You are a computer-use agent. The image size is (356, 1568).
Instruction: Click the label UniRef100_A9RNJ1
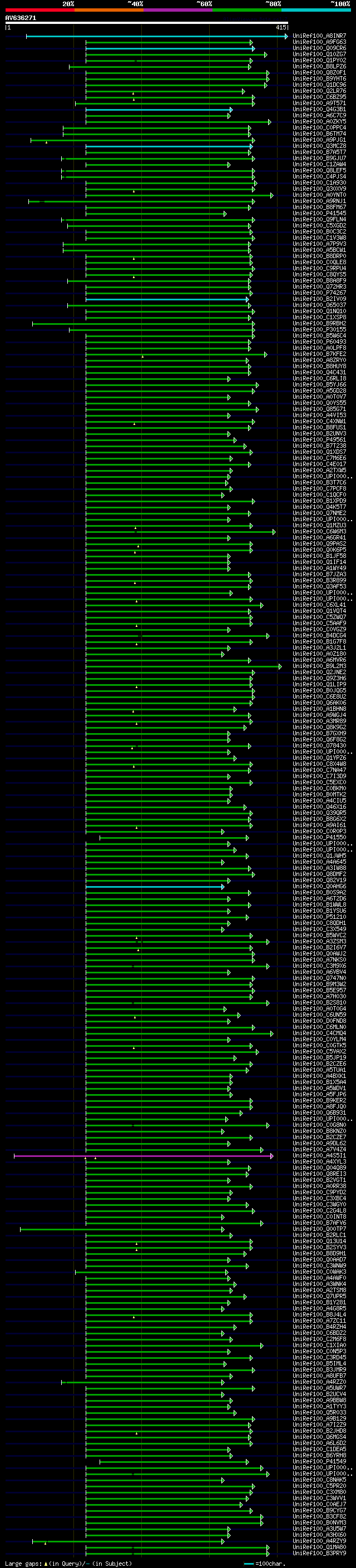pyautogui.click(x=319, y=201)
